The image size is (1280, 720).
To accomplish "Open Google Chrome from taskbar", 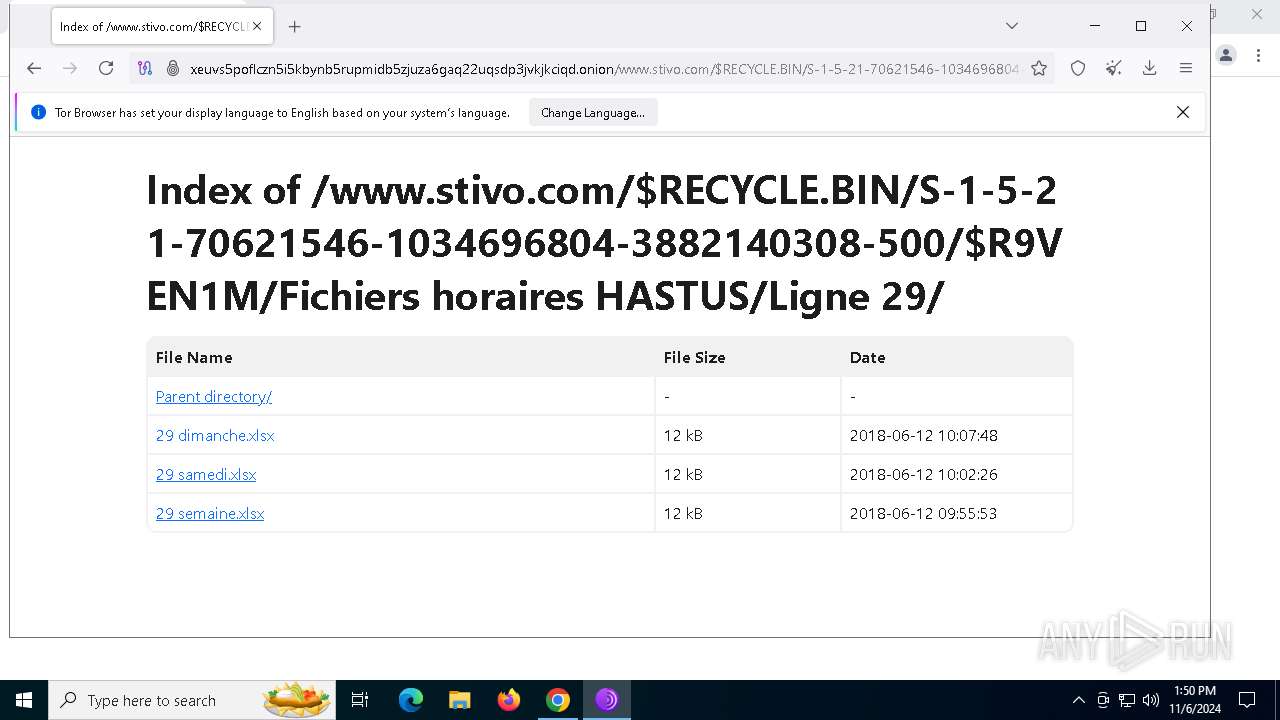I will pyautogui.click(x=558, y=700).
